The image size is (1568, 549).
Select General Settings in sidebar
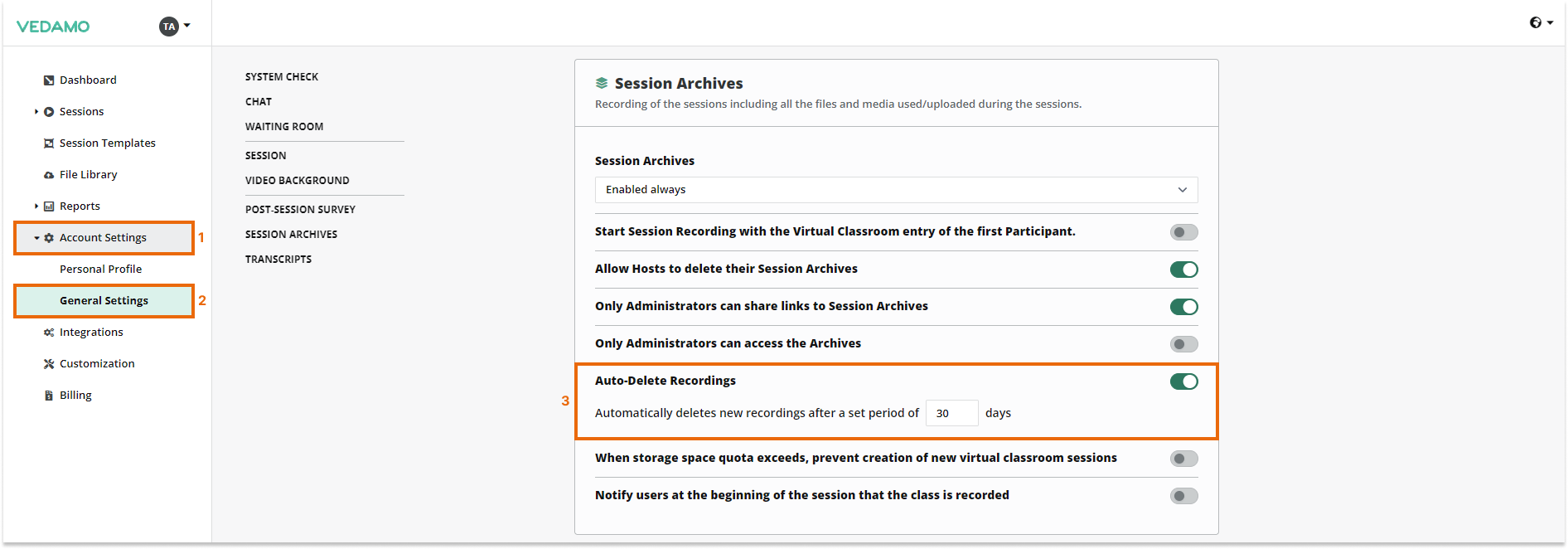click(104, 301)
